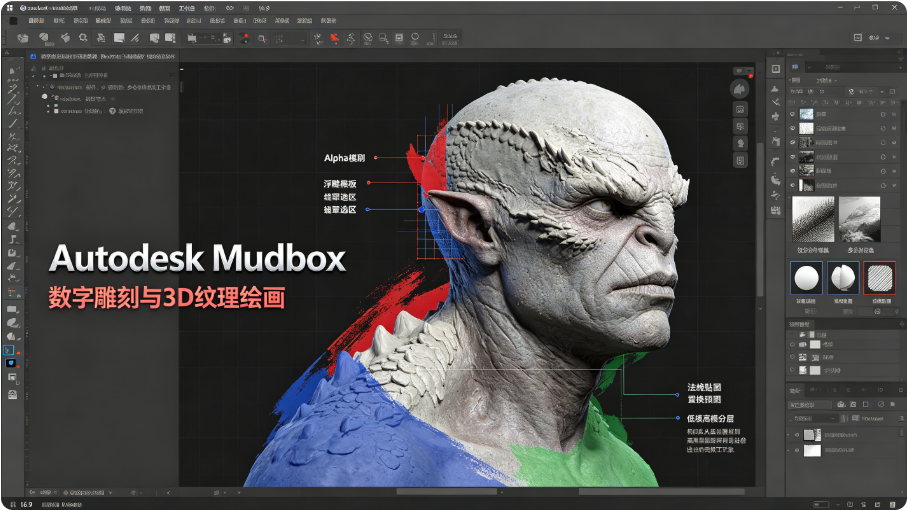Click the small input box in bottom status bar

(x=821, y=505)
